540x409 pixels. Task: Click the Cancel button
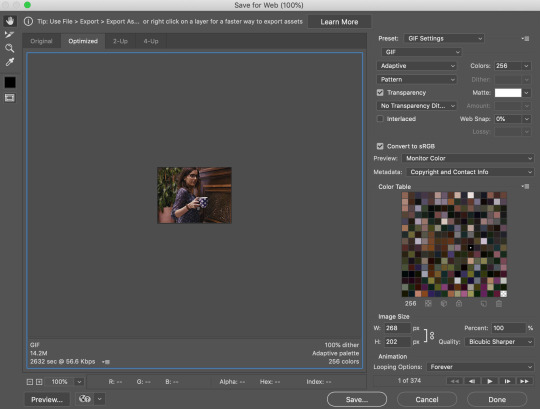click(427, 399)
